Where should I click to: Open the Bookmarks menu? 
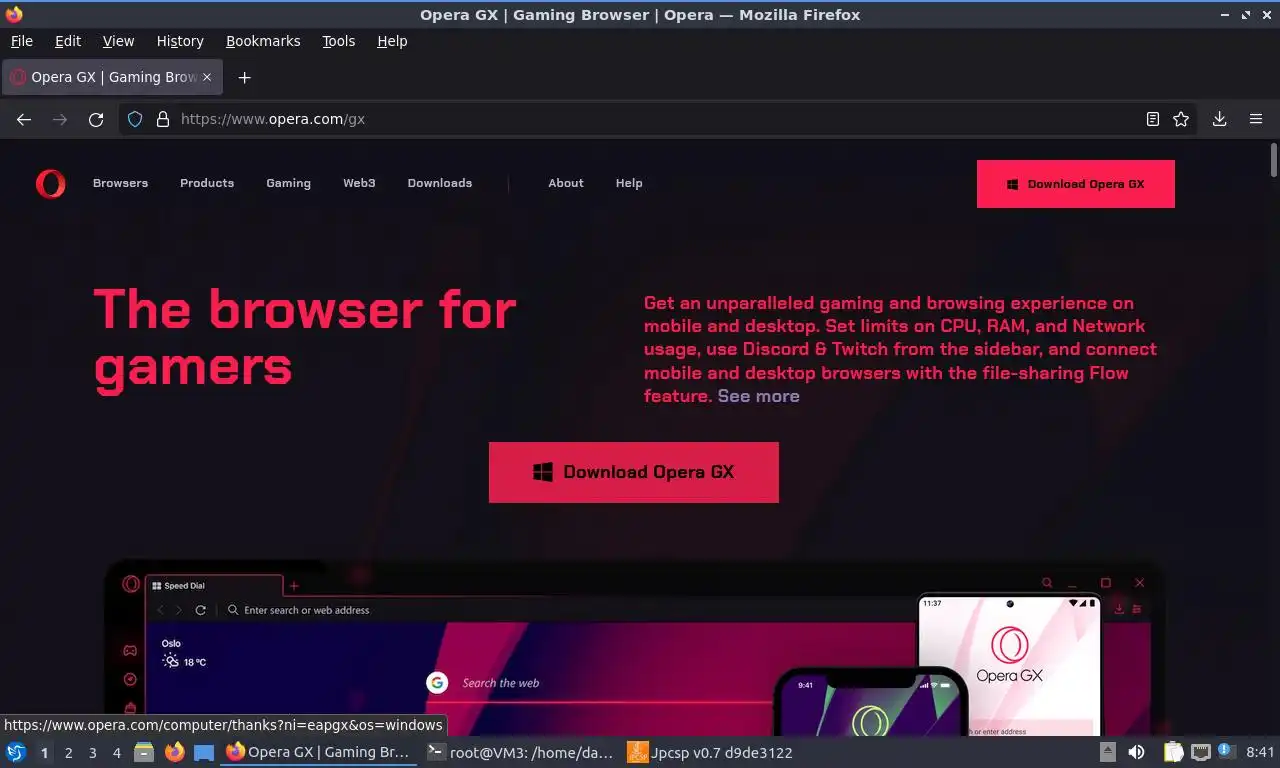tap(263, 41)
